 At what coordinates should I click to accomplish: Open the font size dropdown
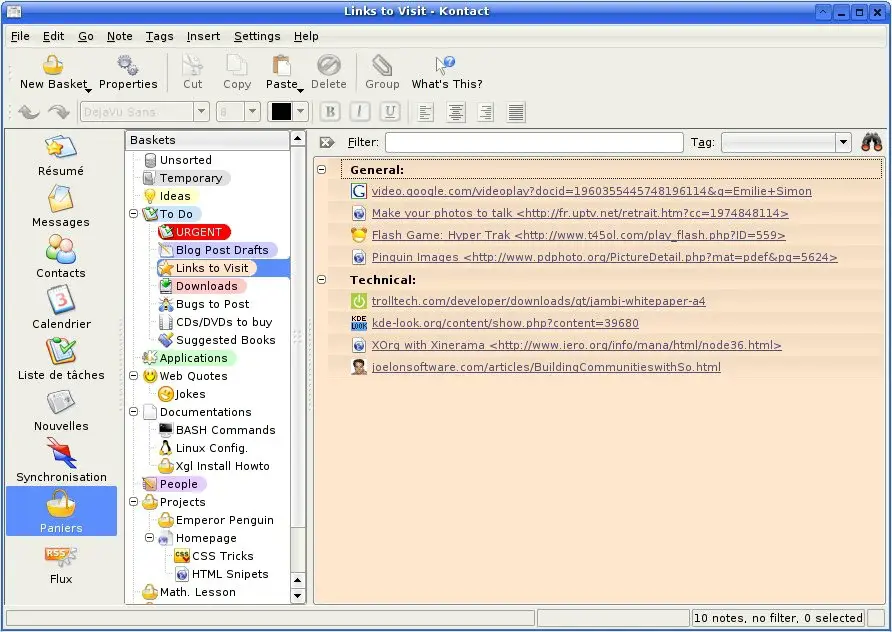click(x=253, y=111)
